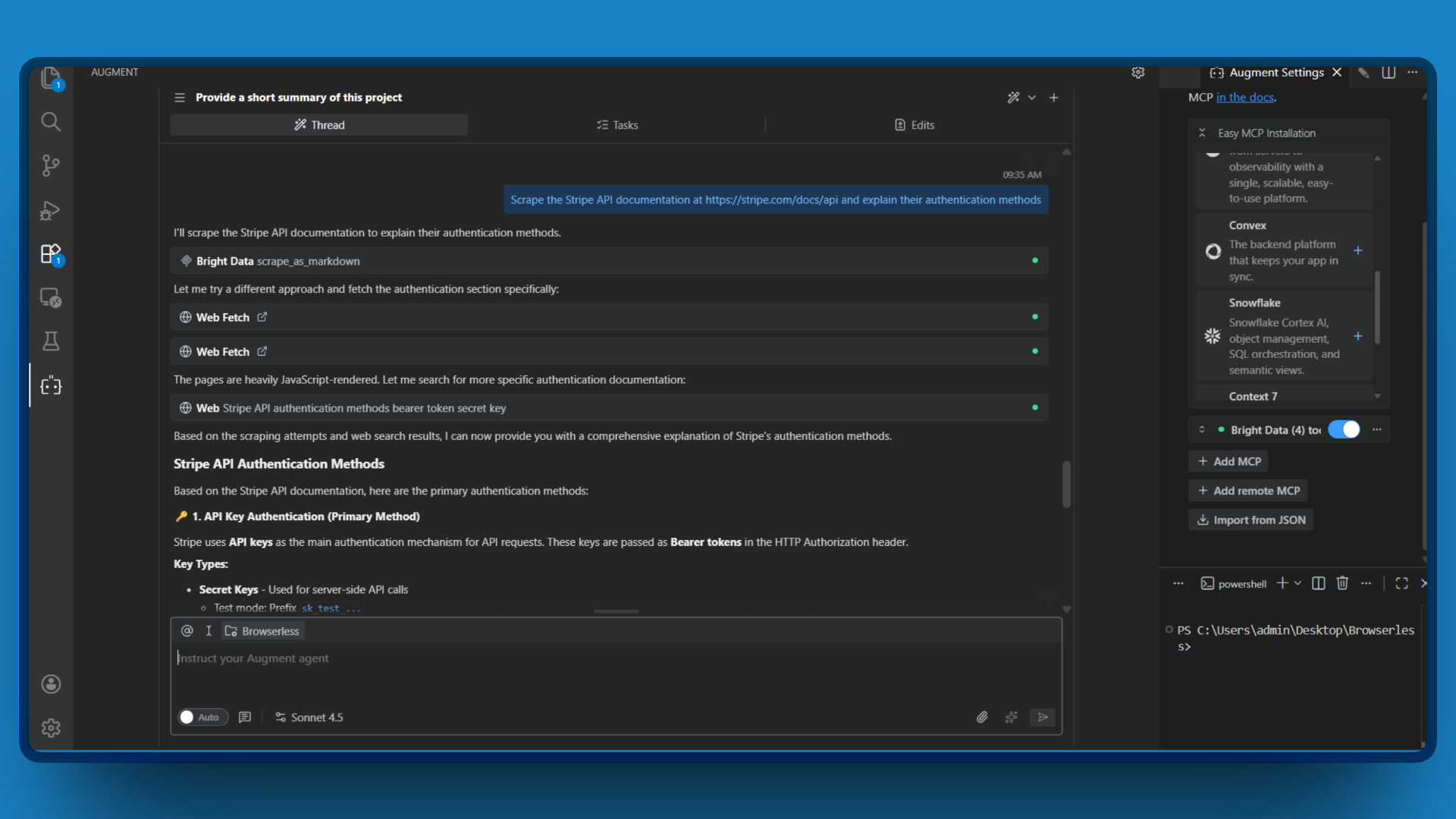Toggle the Auto mode switch
This screenshot has width=1456, height=819.
tap(202, 717)
